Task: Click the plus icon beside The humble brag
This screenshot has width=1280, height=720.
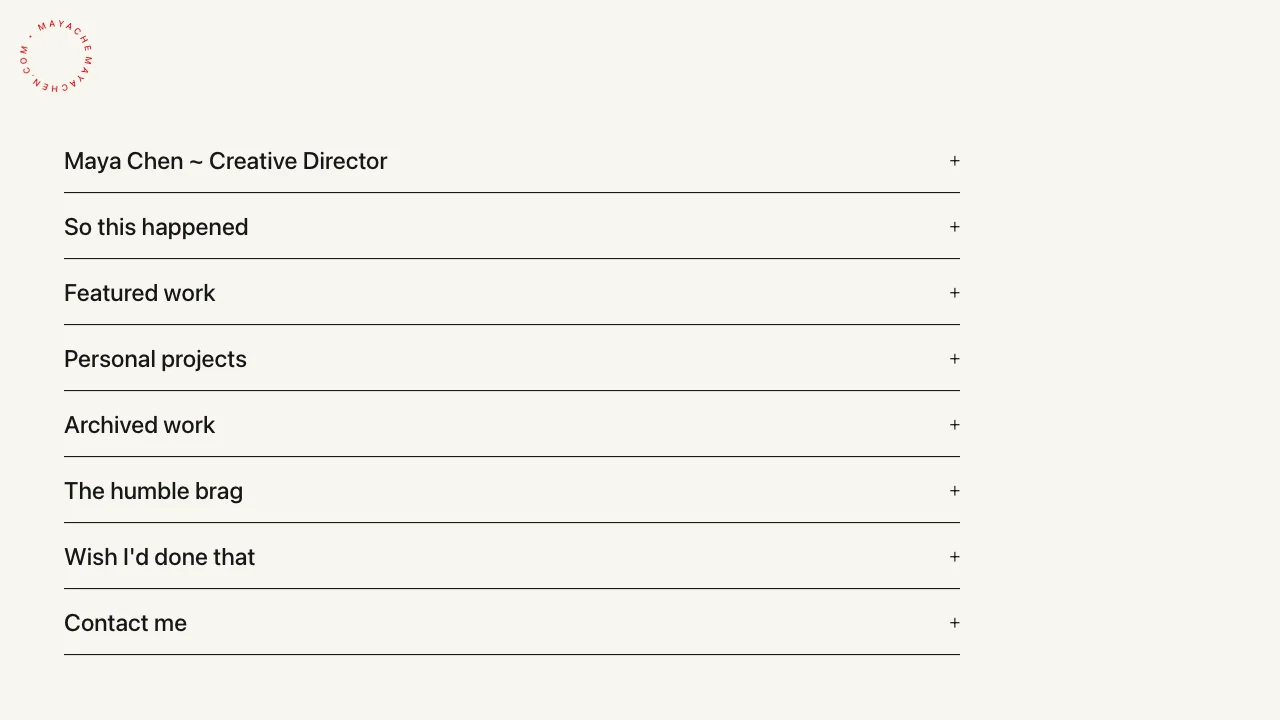Action: 954,491
